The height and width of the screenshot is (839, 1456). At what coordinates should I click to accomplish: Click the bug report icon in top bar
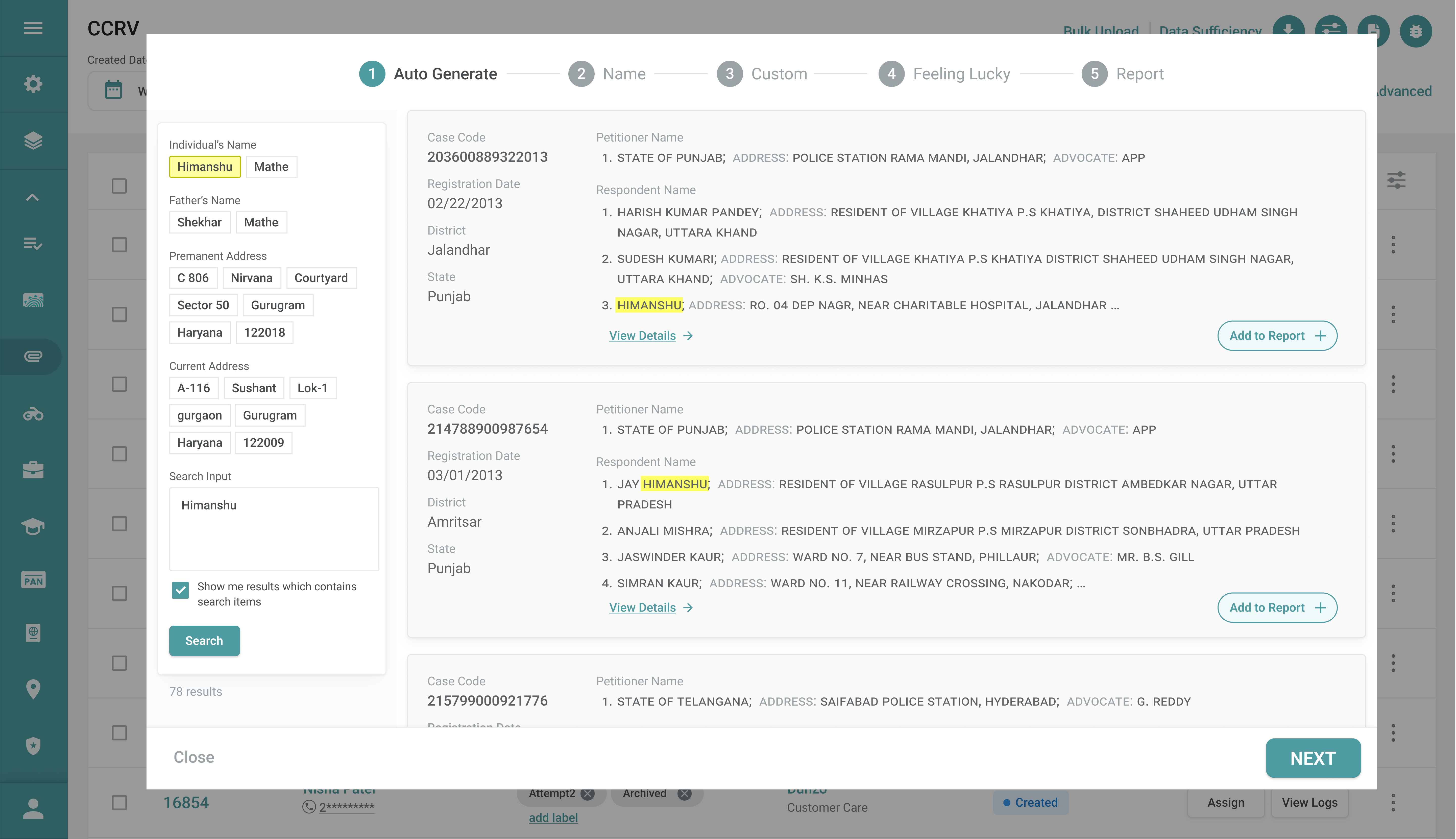click(1416, 31)
